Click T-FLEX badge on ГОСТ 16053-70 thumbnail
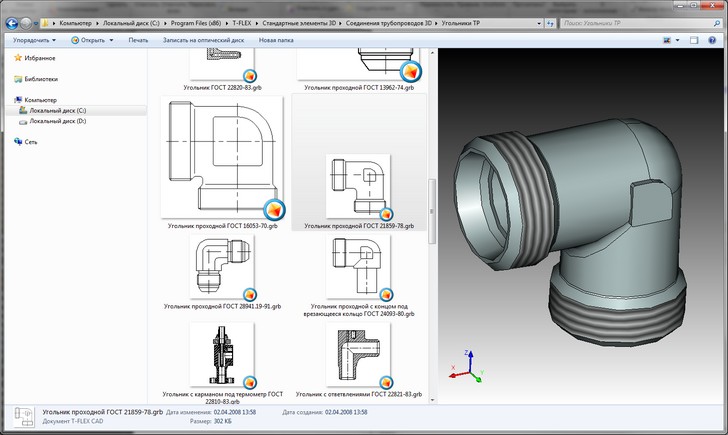 tap(274, 209)
